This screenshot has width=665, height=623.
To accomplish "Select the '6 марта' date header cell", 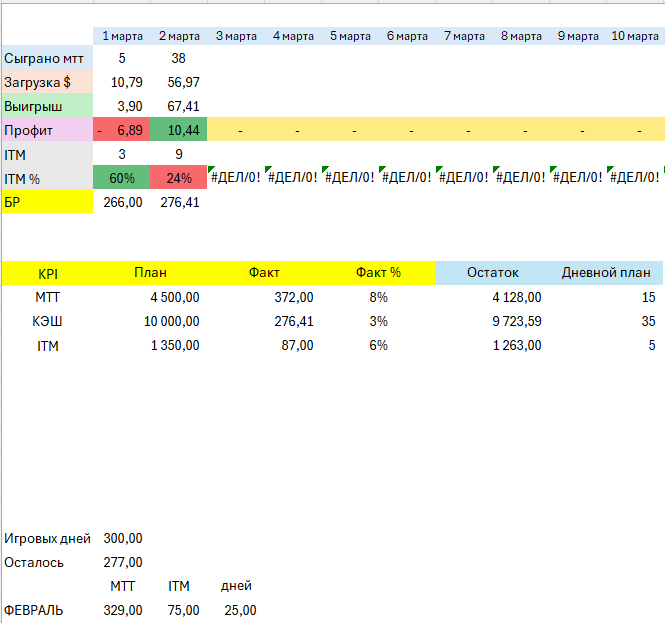I will pos(407,36).
